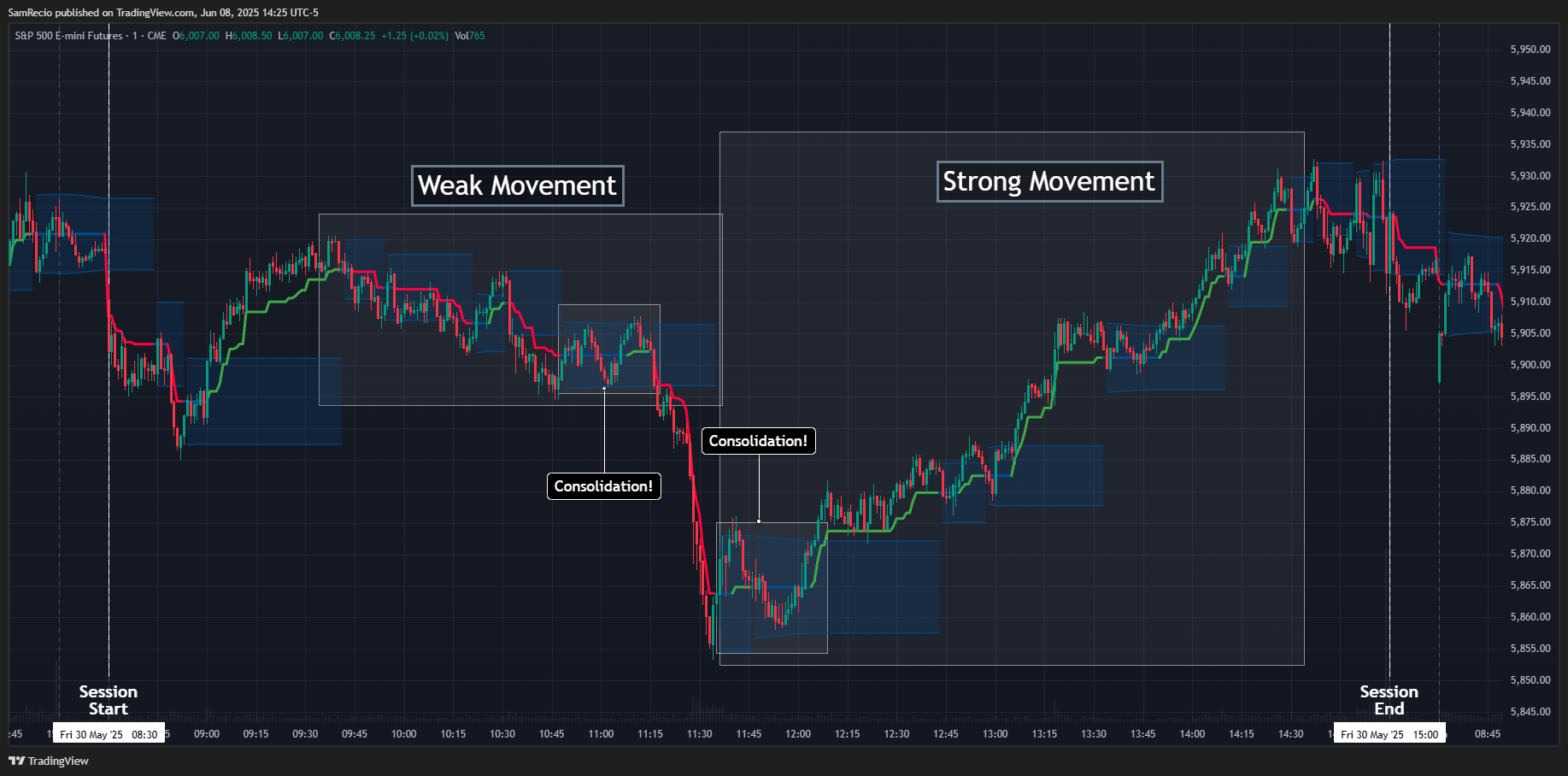Click the 5,895.00 price axis label

point(1530,397)
